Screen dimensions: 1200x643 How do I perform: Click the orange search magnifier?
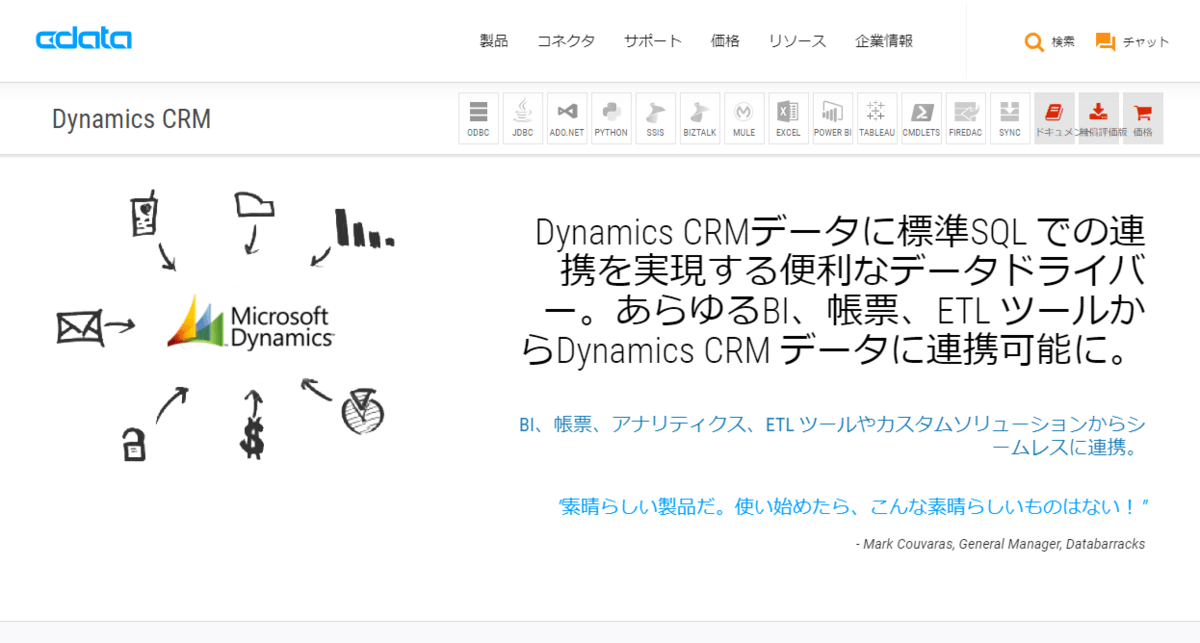pos(1034,42)
